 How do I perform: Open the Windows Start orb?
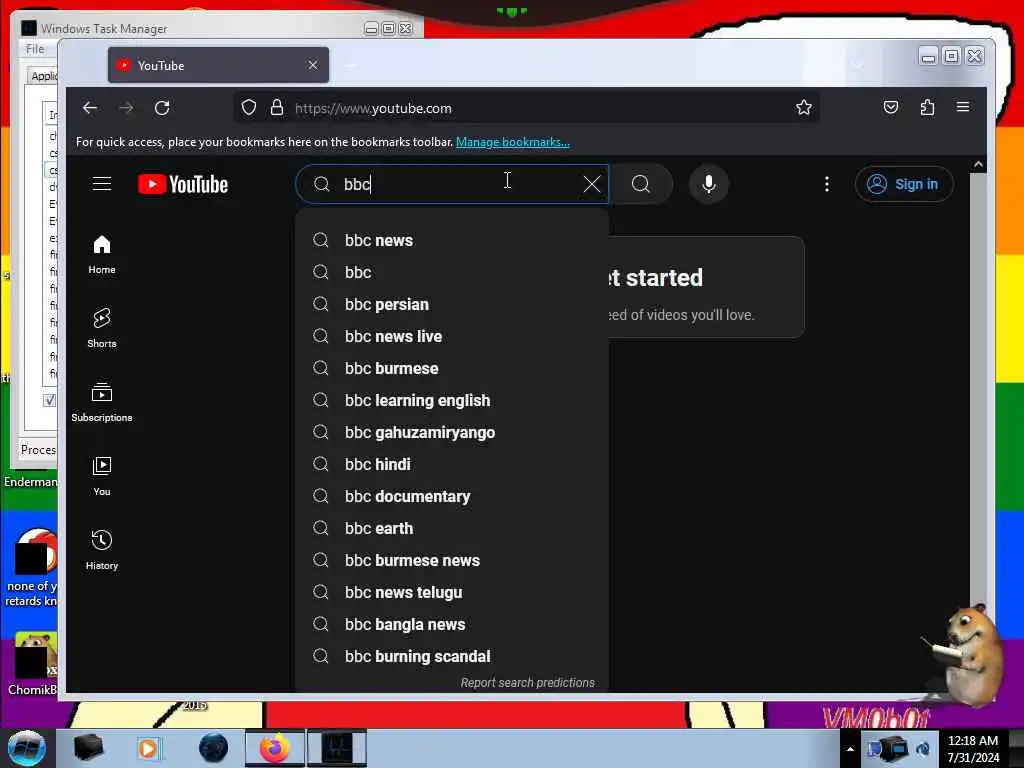(x=26, y=748)
